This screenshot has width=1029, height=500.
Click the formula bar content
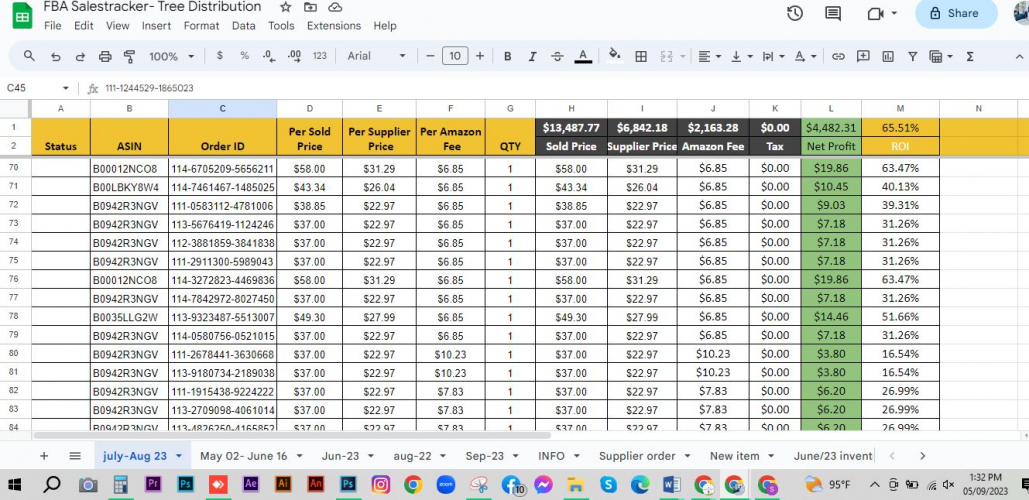click(149, 88)
